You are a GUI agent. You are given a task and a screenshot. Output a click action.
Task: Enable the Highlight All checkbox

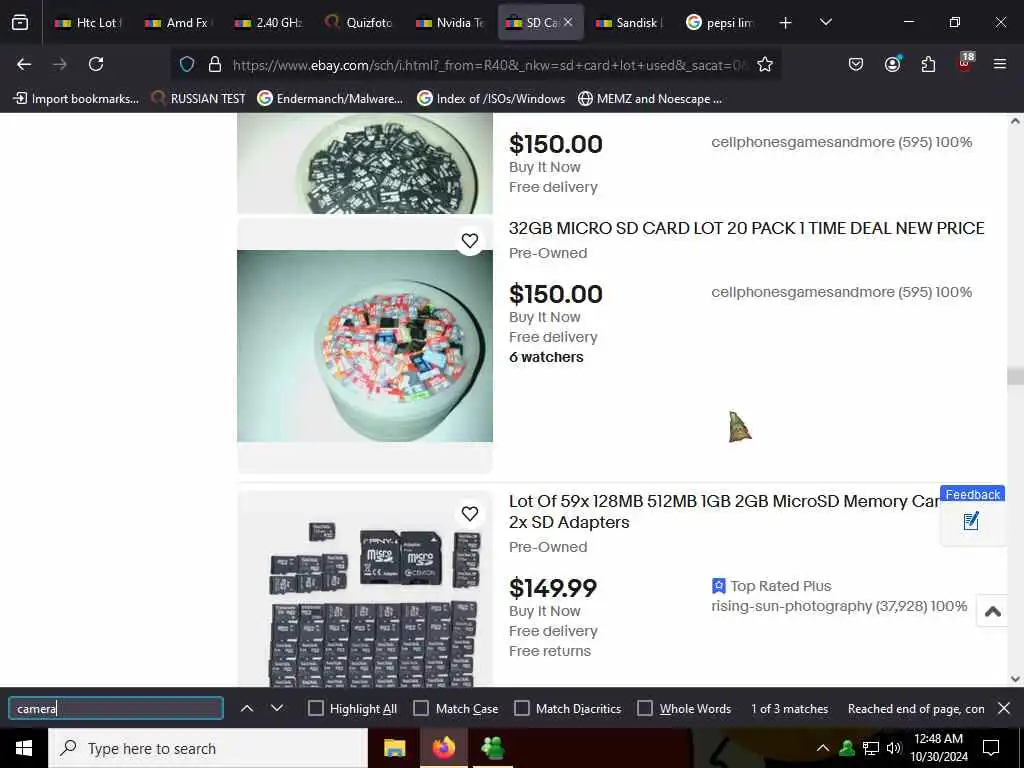pos(315,709)
